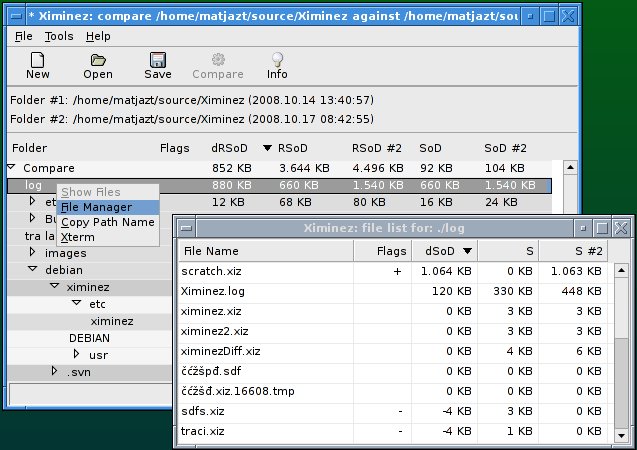Screen dimensions: 637x450
Task: Open the Tools menu
Action: (59, 35)
